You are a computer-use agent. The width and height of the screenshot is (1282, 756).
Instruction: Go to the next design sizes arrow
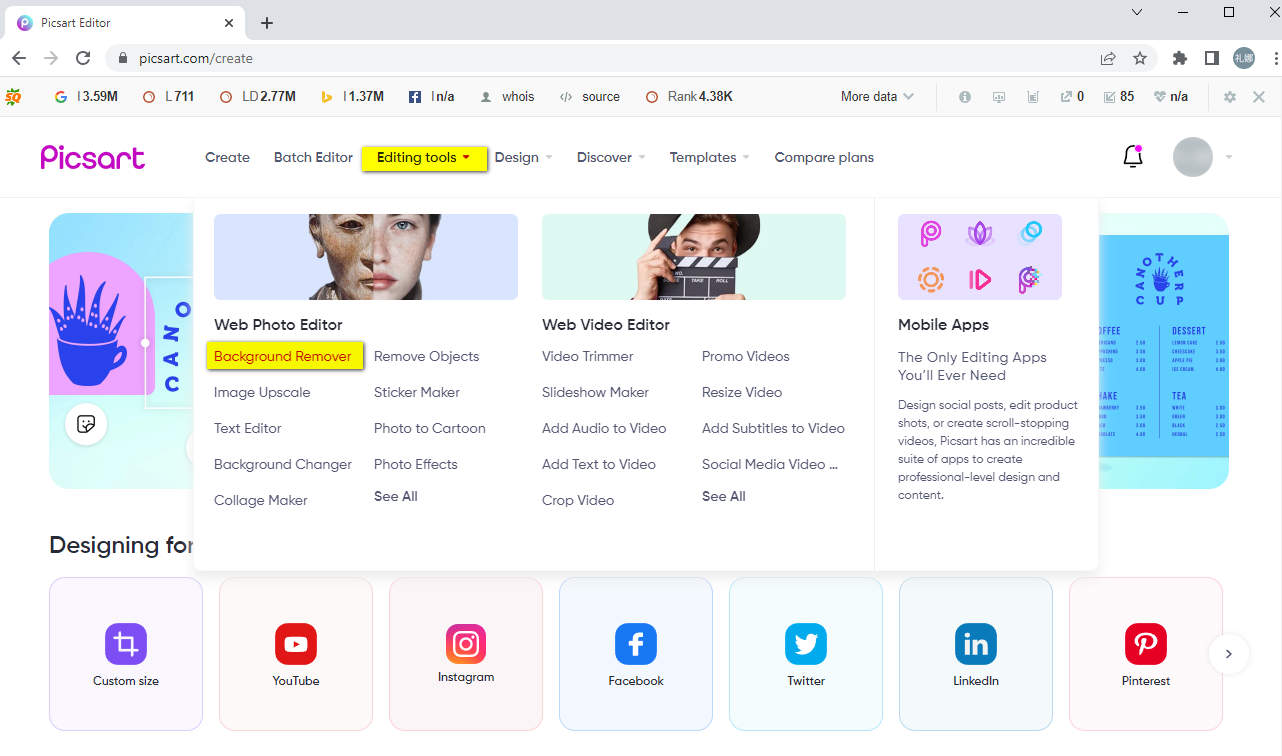coord(1229,654)
